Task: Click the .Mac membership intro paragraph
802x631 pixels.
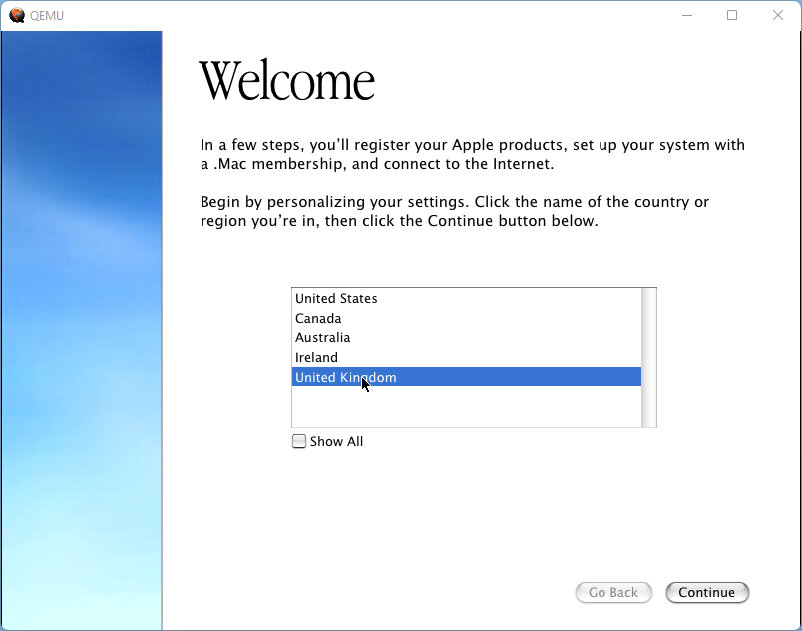Action: (x=472, y=154)
